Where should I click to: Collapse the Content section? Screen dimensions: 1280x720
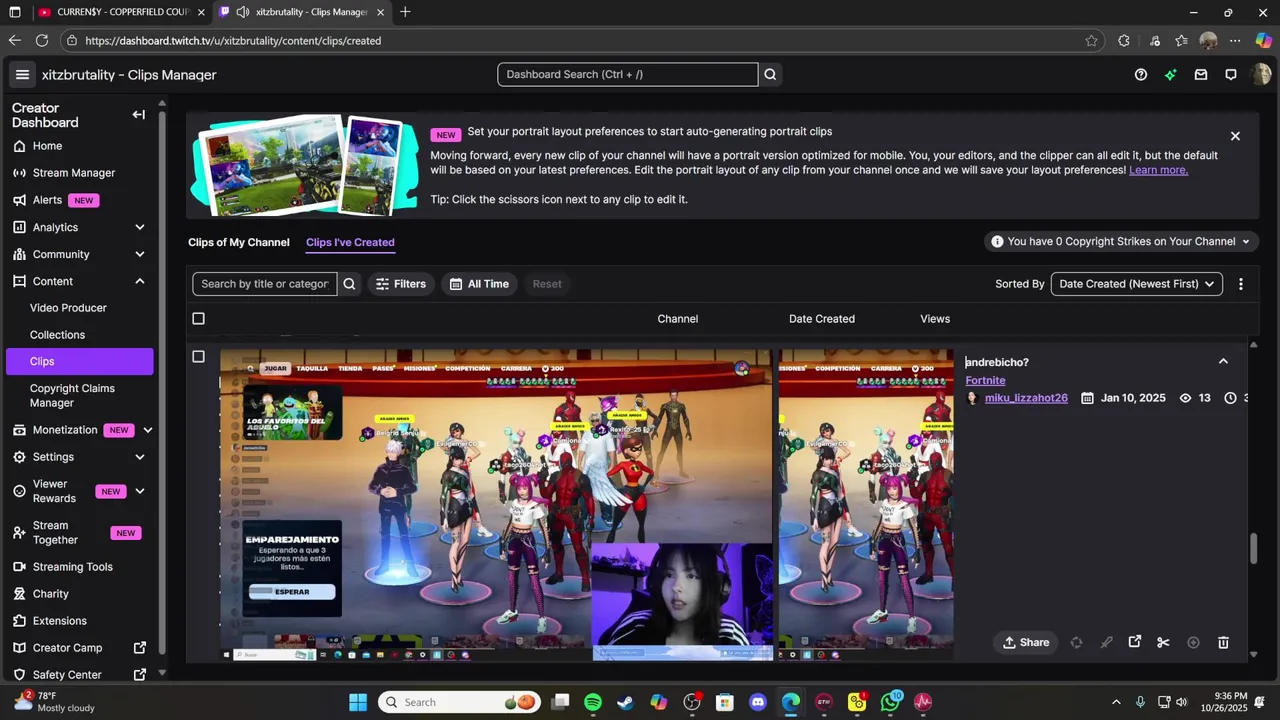(140, 281)
